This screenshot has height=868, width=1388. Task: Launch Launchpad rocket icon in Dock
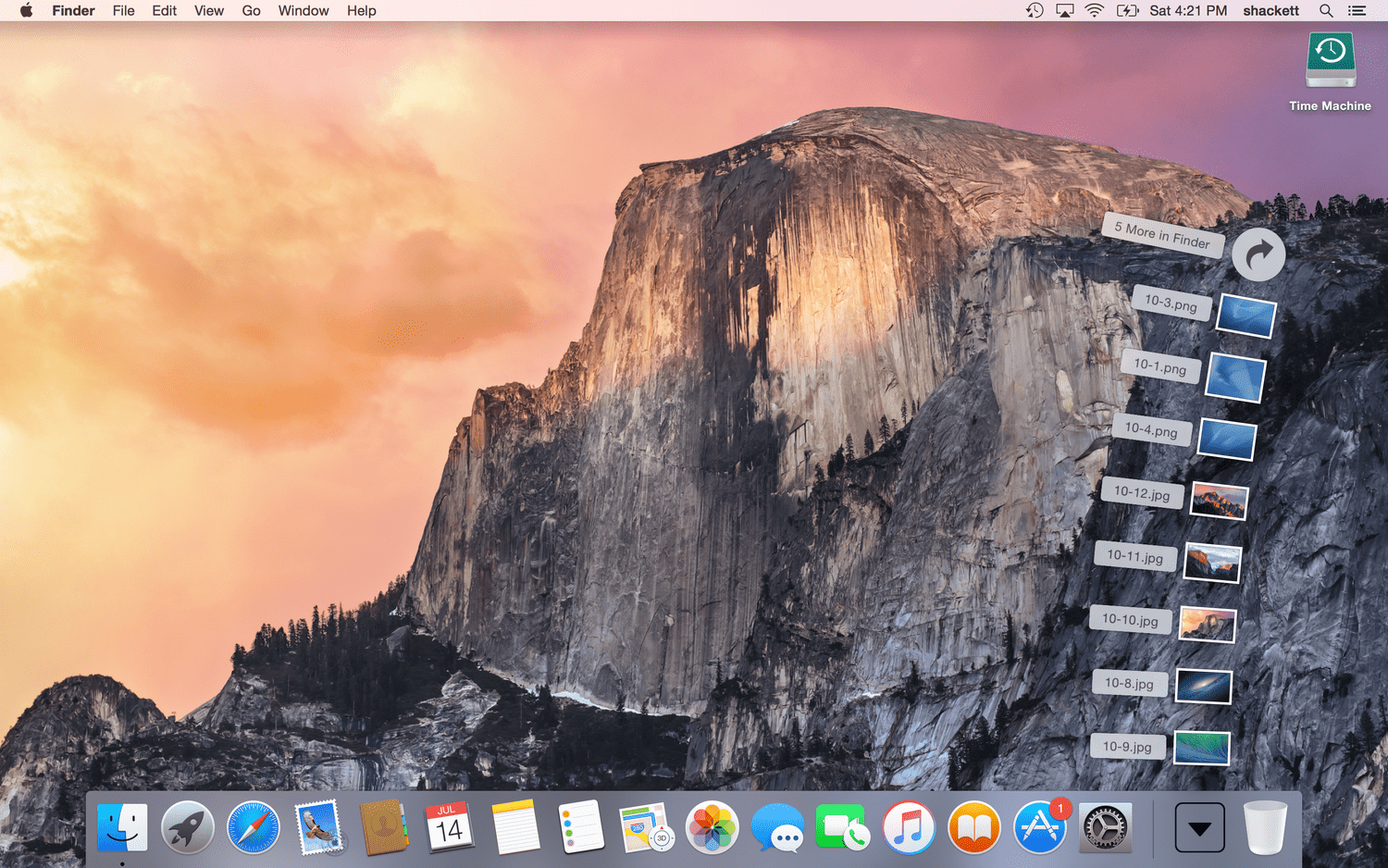[188, 827]
